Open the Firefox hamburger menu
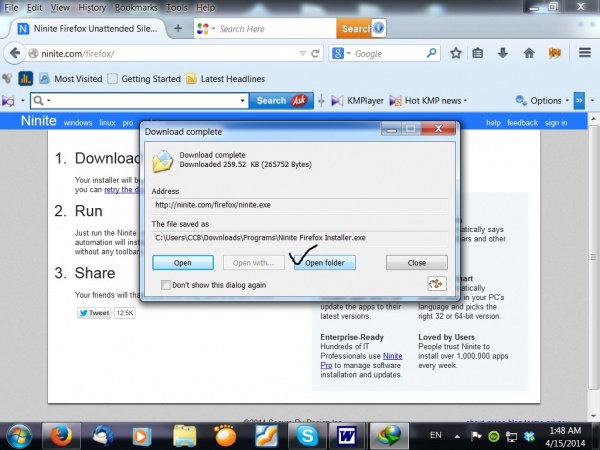 [x=585, y=53]
